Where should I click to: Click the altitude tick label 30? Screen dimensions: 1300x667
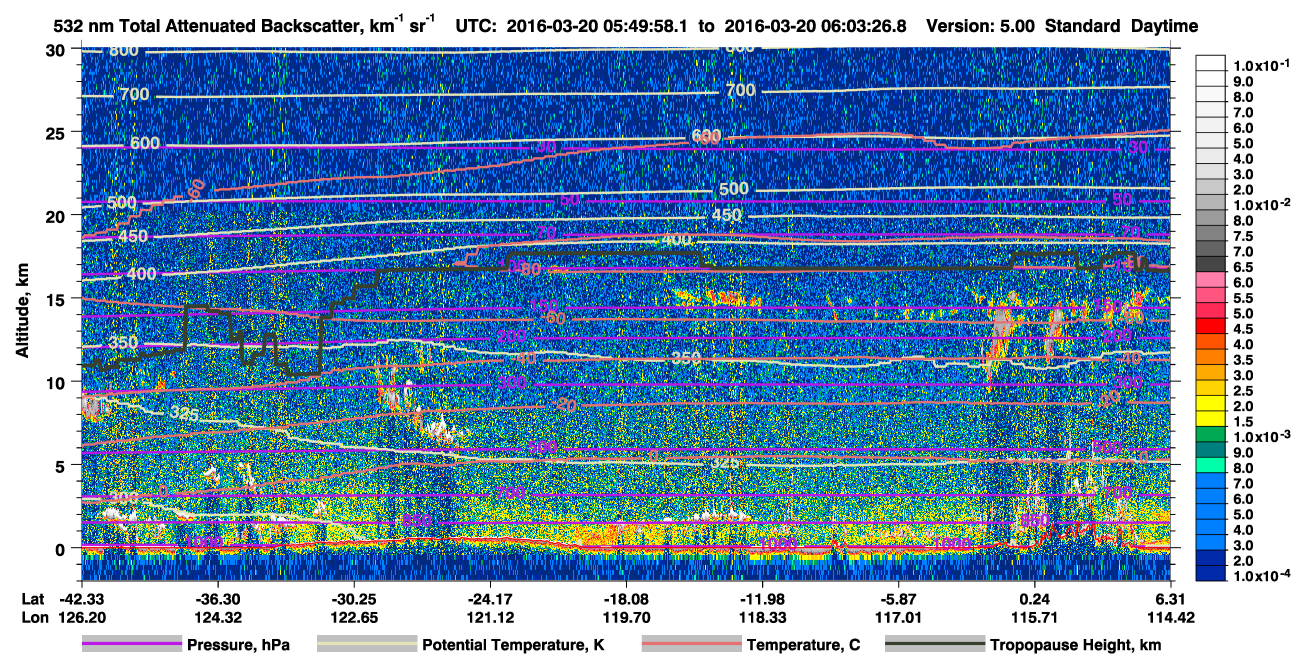click(57, 49)
